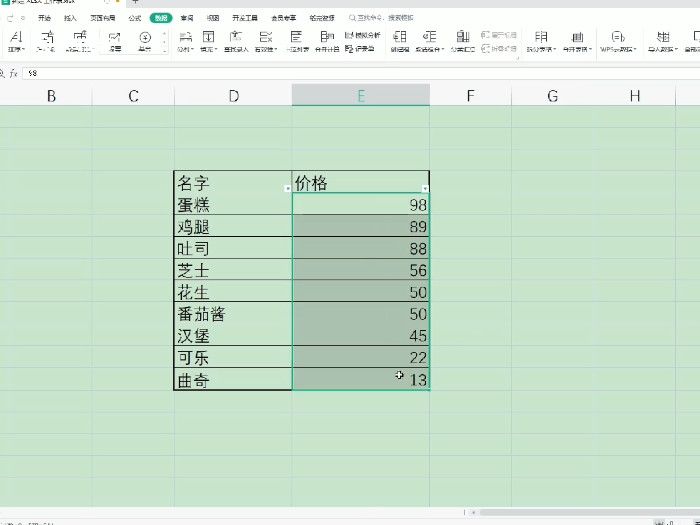The width and height of the screenshot is (700, 525).
Task: Select column F header
Action: tap(471, 96)
